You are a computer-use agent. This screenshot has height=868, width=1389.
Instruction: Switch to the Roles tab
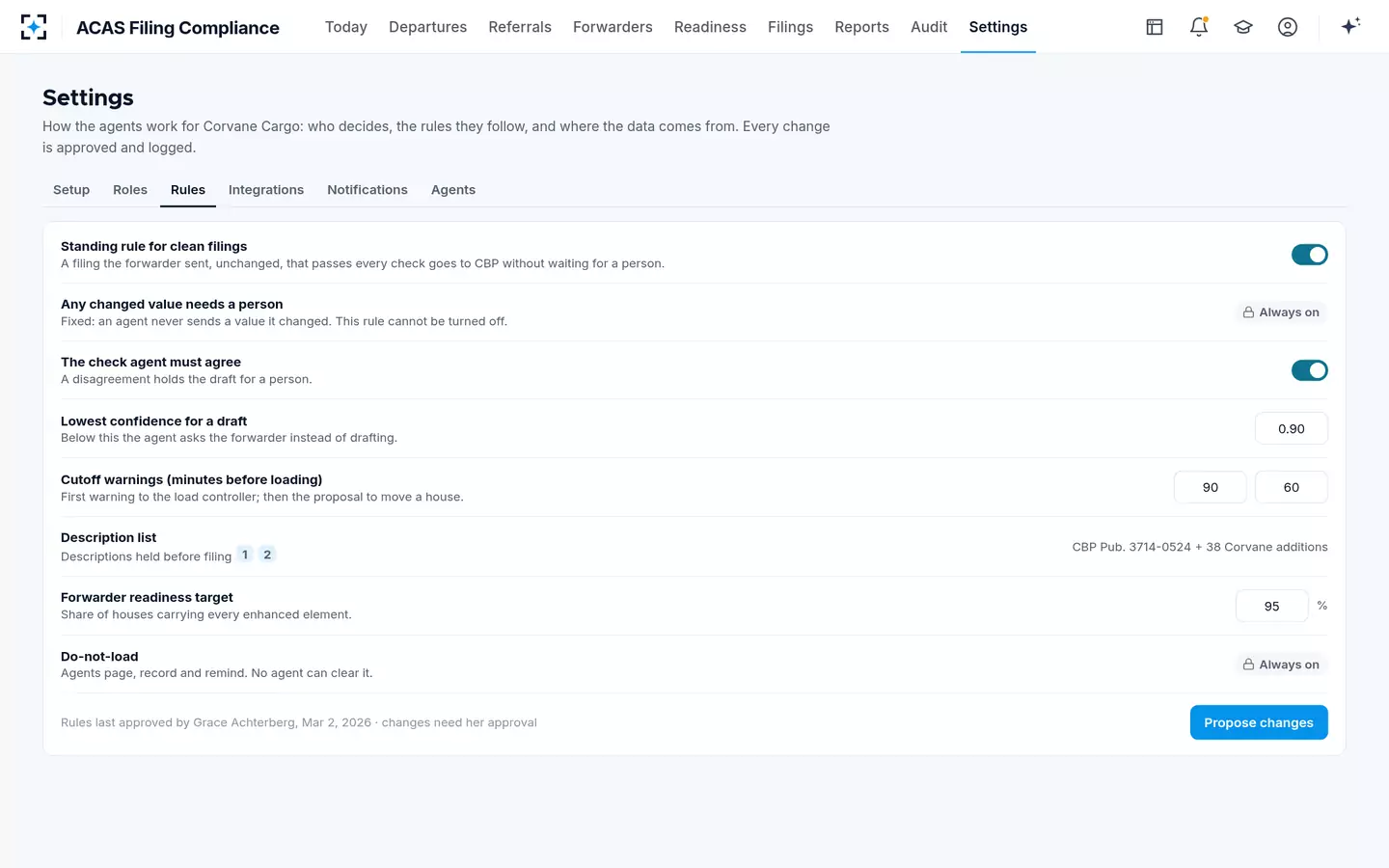coord(130,190)
